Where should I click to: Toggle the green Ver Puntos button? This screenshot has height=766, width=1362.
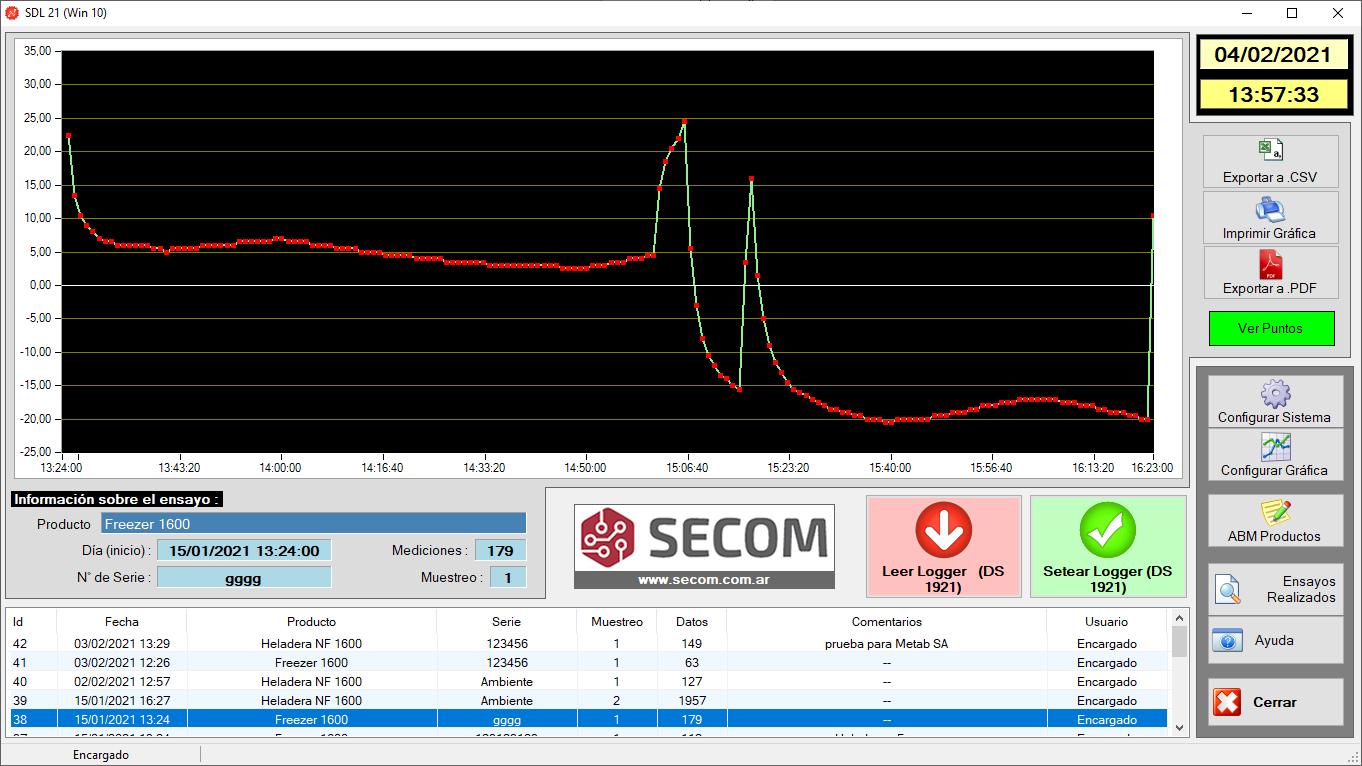tap(1270, 328)
